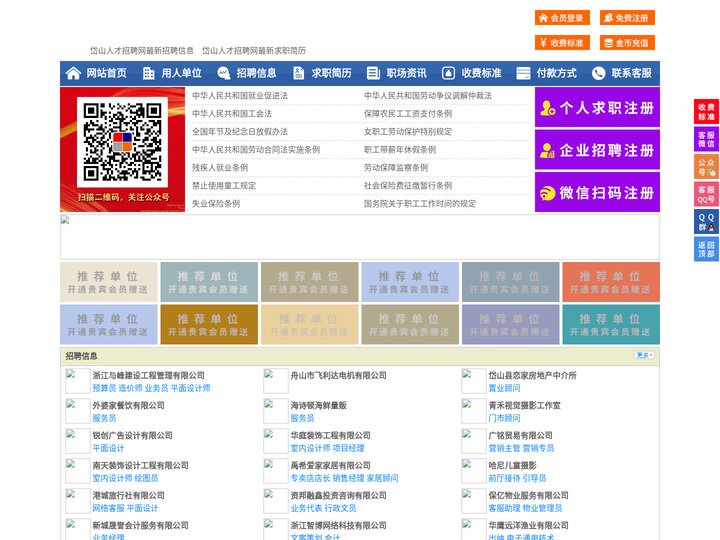Click logo thumbnail of 舟山市飞利达电机有限公司
This screenshot has height=540, width=720.
tap(276, 381)
